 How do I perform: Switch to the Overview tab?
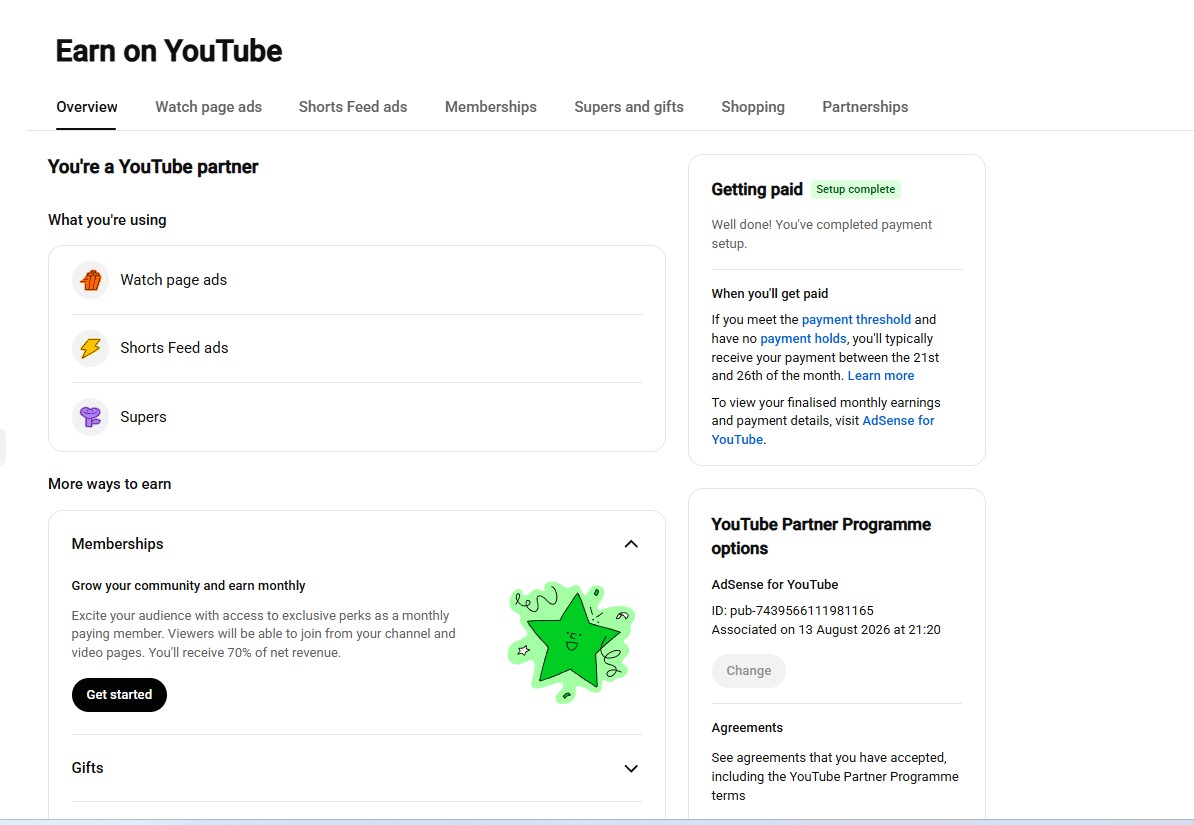point(87,107)
